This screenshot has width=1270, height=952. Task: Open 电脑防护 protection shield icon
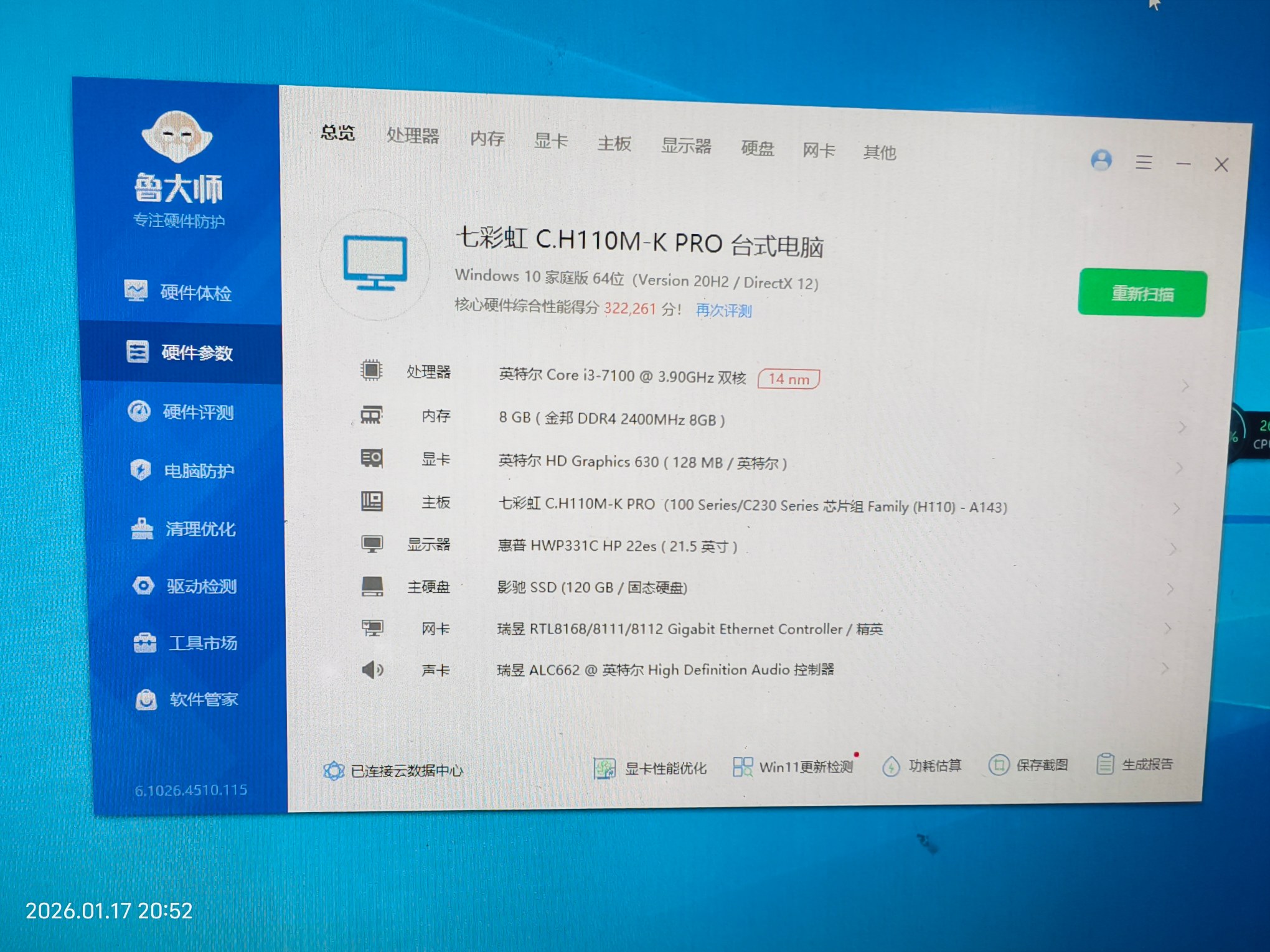(141, 469)
